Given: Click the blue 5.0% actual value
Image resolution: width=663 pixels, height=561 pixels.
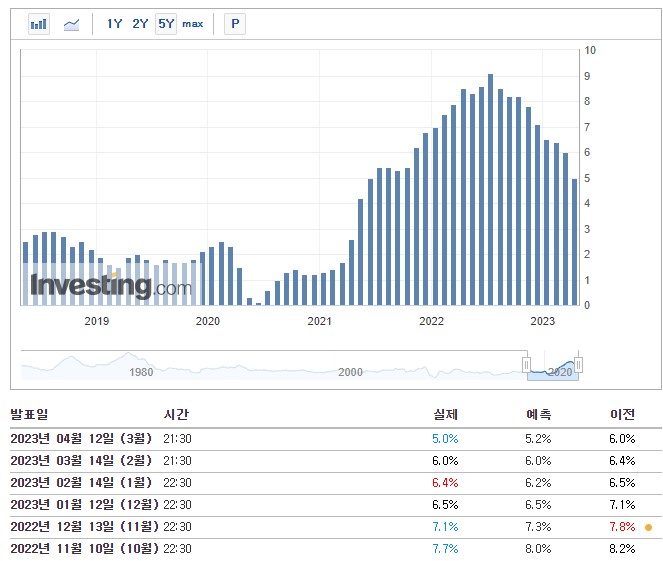Looking at the screenshot, I should tap(445, 439).
